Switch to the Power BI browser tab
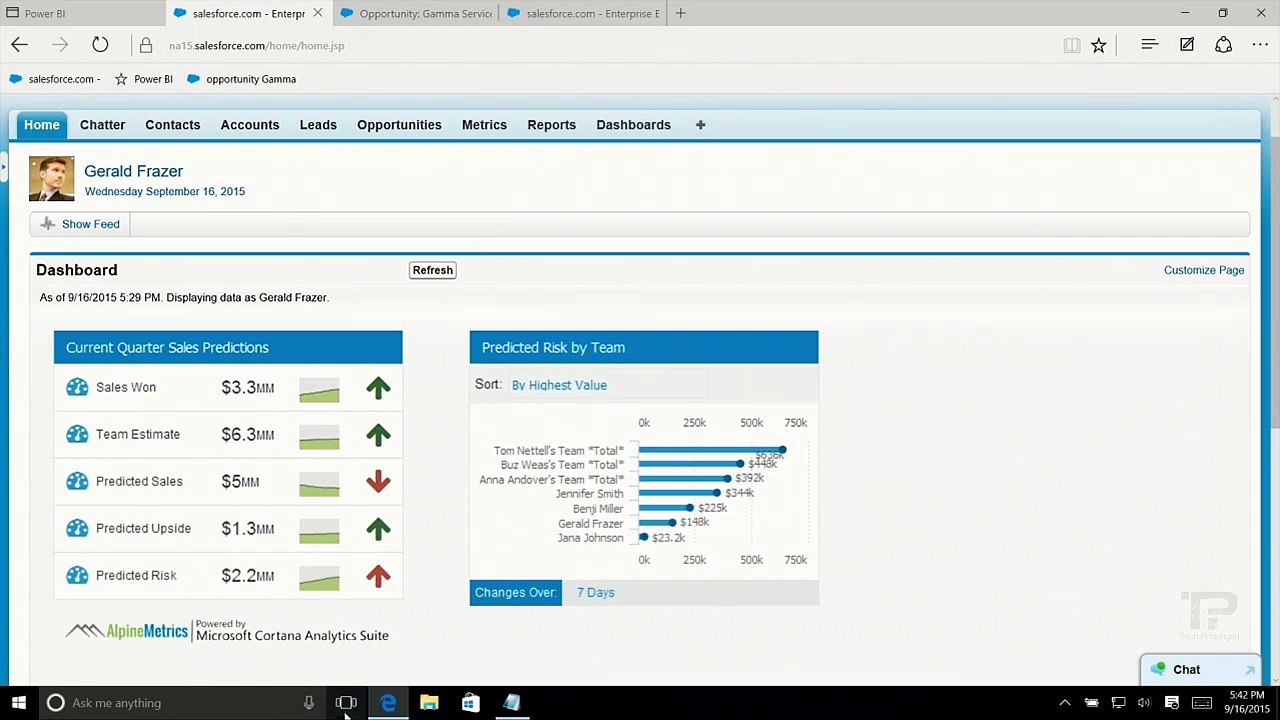This screenshot has height=720, width=1280. pyautogui.click(x=83, y=13)
